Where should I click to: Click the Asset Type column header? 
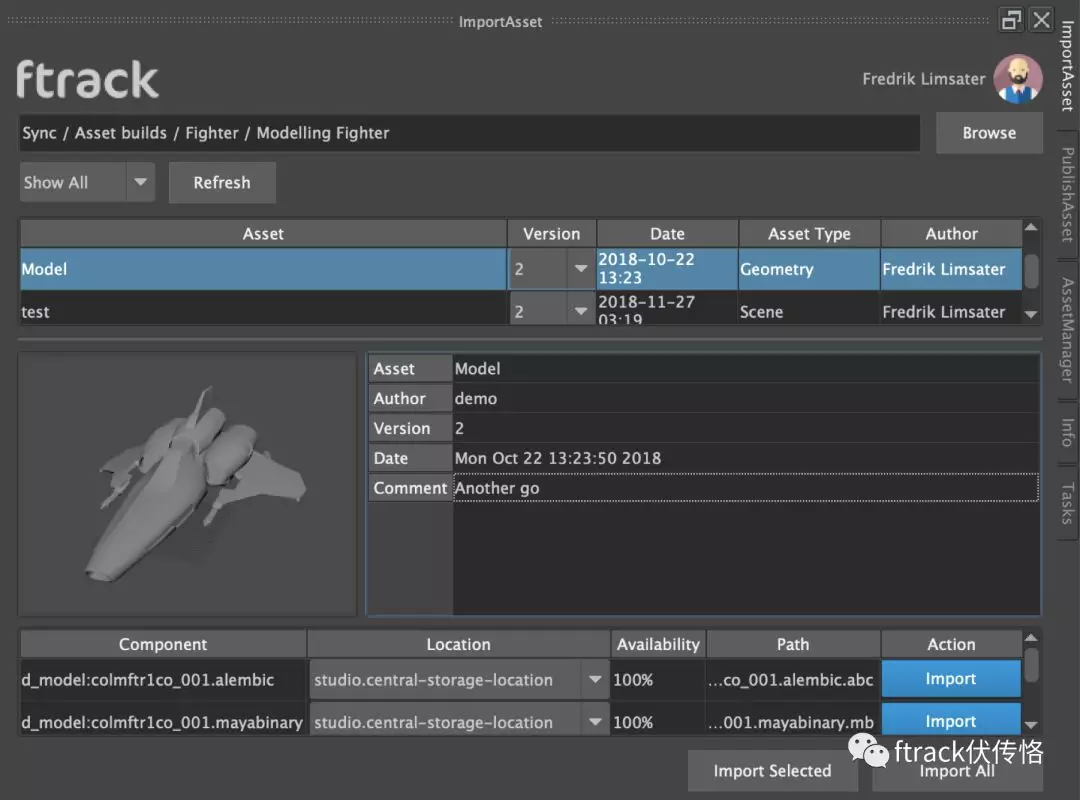tap(809, 234)
